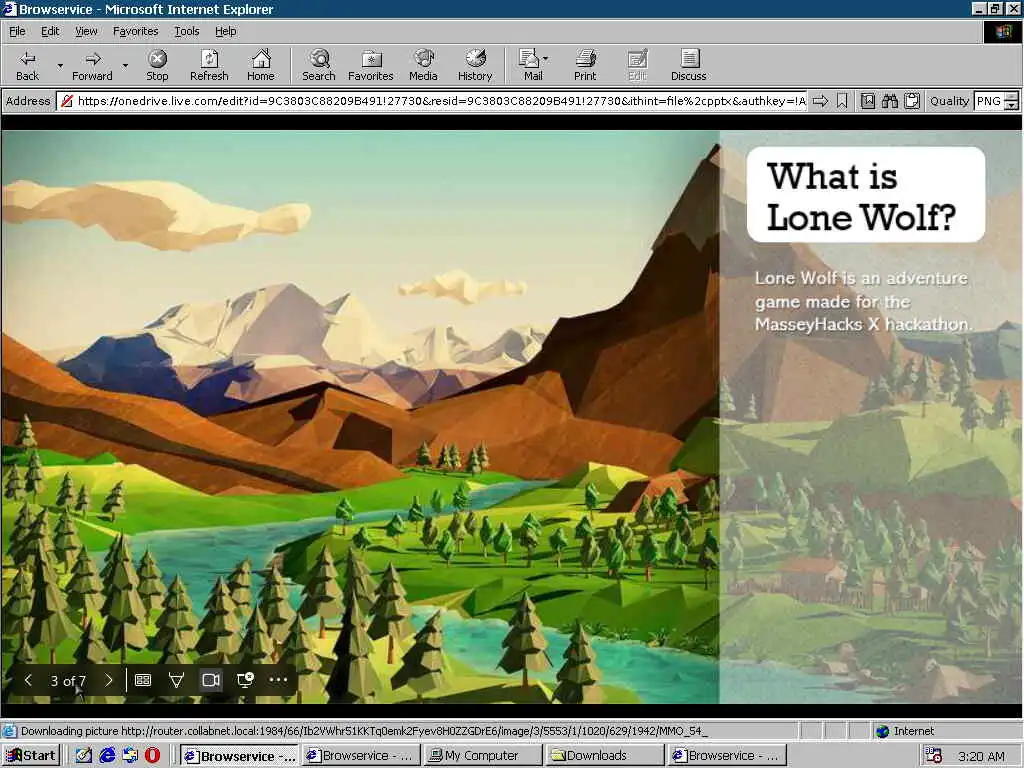Click the bookmark ribbon icon
This screenshot has width=1024, height=768.
click(x=842, y=101)
